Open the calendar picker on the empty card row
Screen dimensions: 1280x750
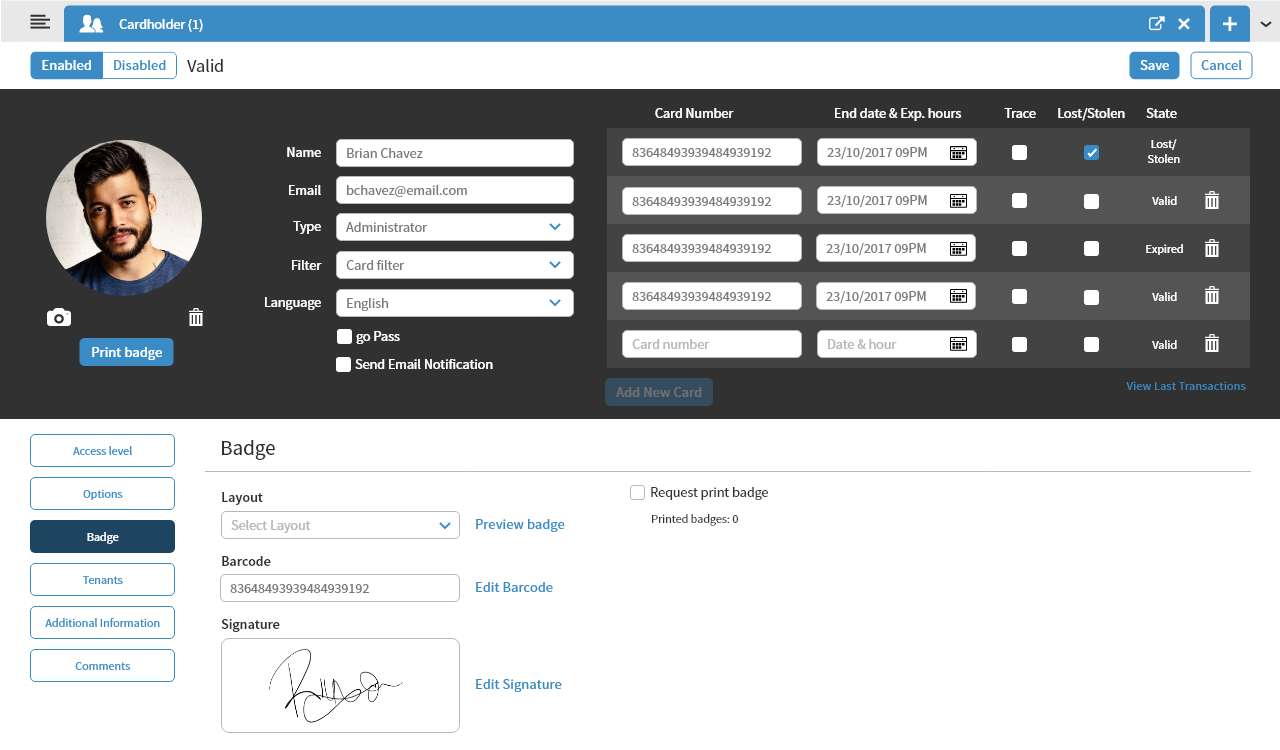point(957,343)
